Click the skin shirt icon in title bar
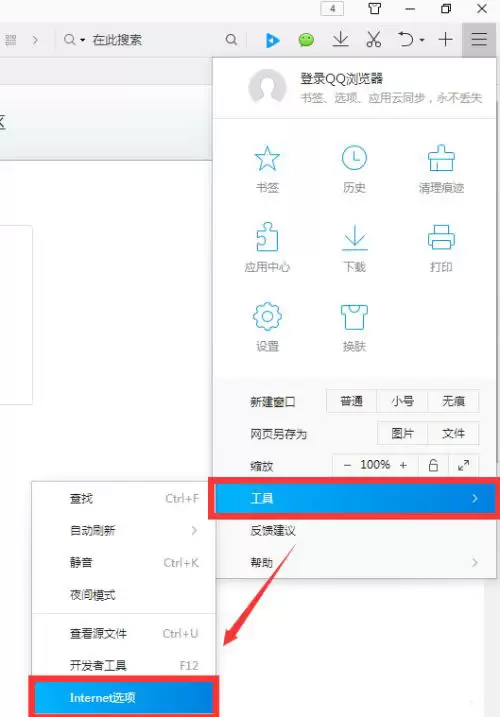Screen dimensions: 500x717 [x=375, y=9]
